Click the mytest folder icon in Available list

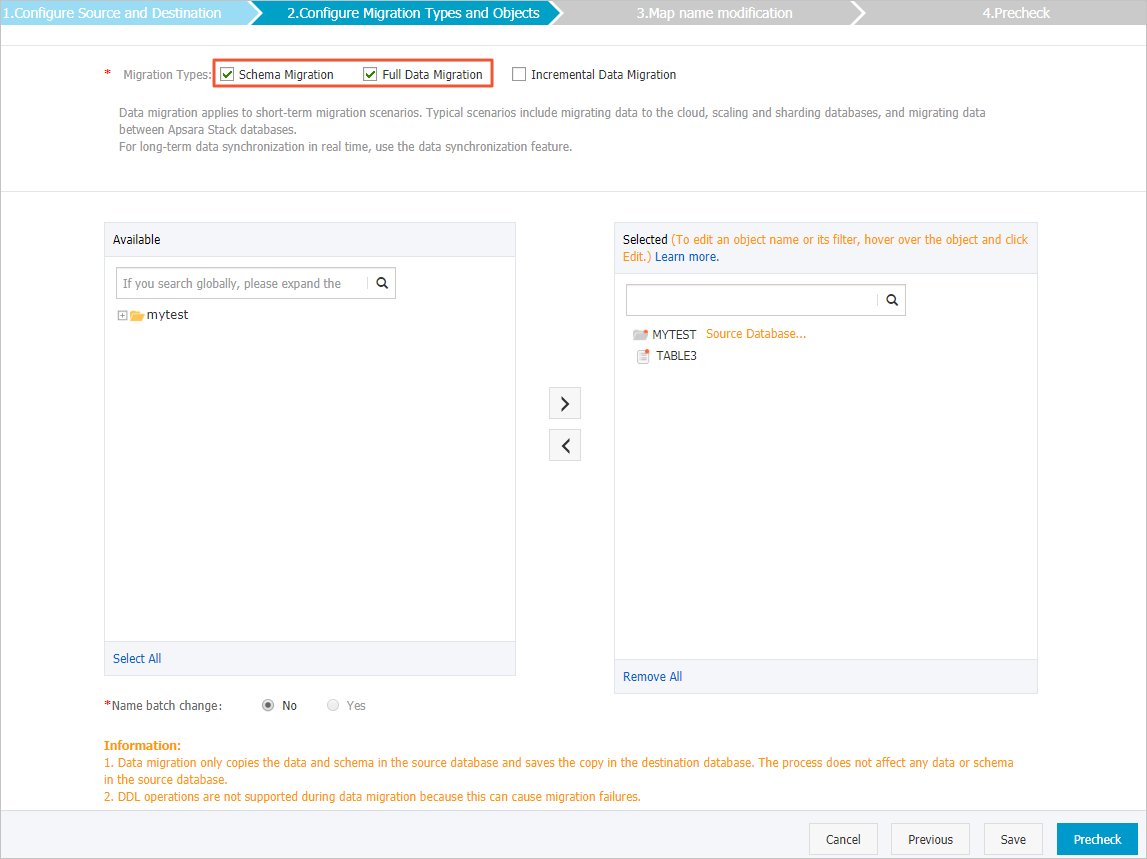pos(138,314)
